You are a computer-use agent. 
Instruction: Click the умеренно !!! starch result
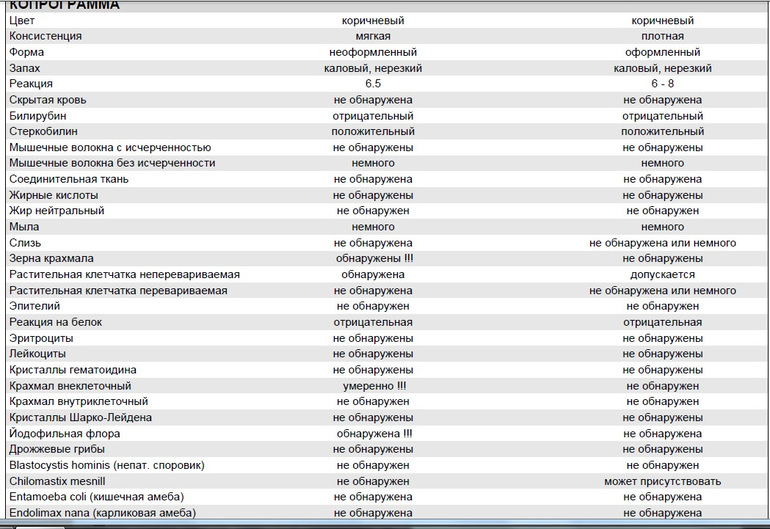(373, 385)
